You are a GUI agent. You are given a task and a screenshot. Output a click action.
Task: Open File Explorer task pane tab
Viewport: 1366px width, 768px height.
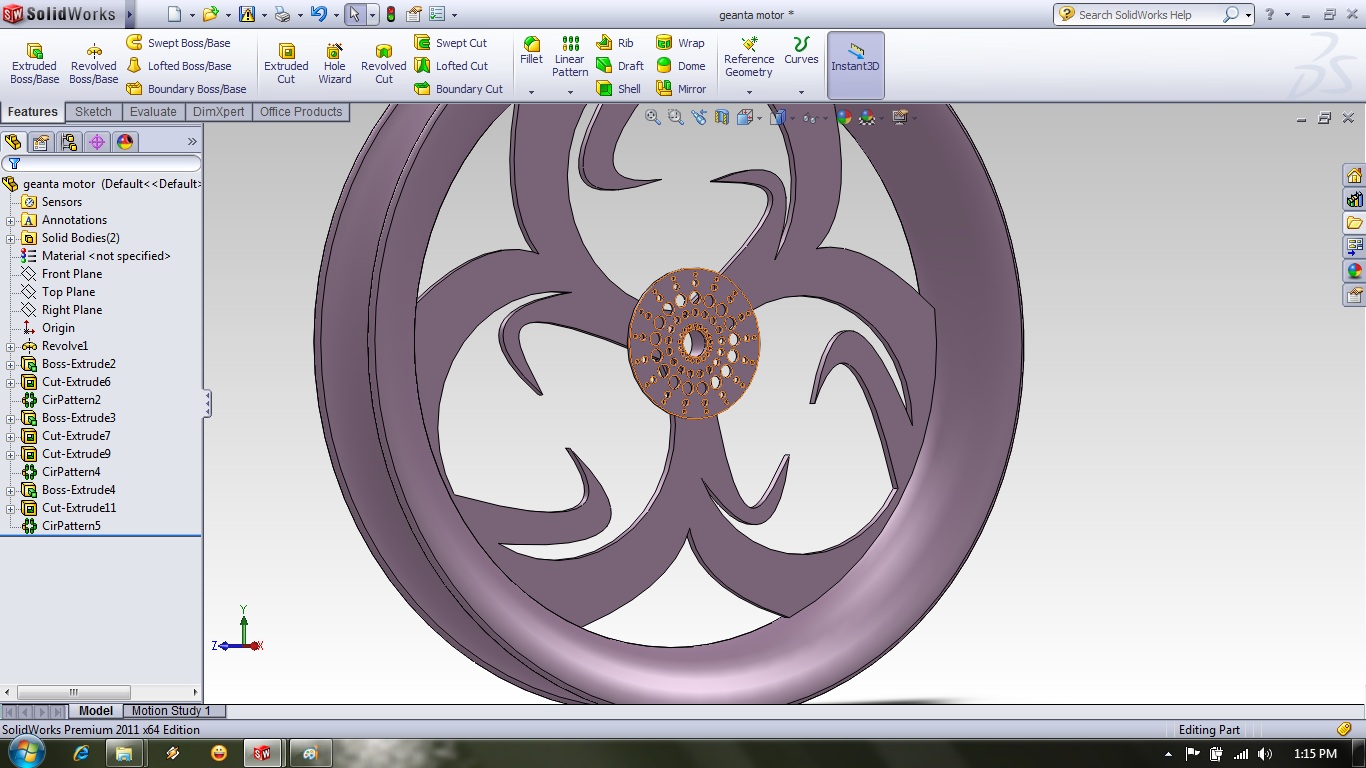coord(1355,223)
